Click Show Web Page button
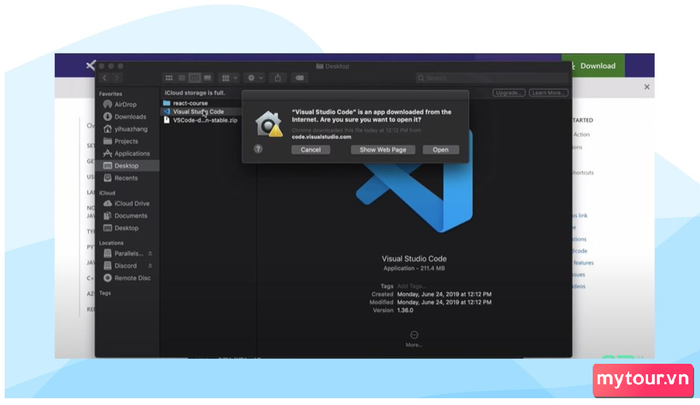 click(383, 150)
